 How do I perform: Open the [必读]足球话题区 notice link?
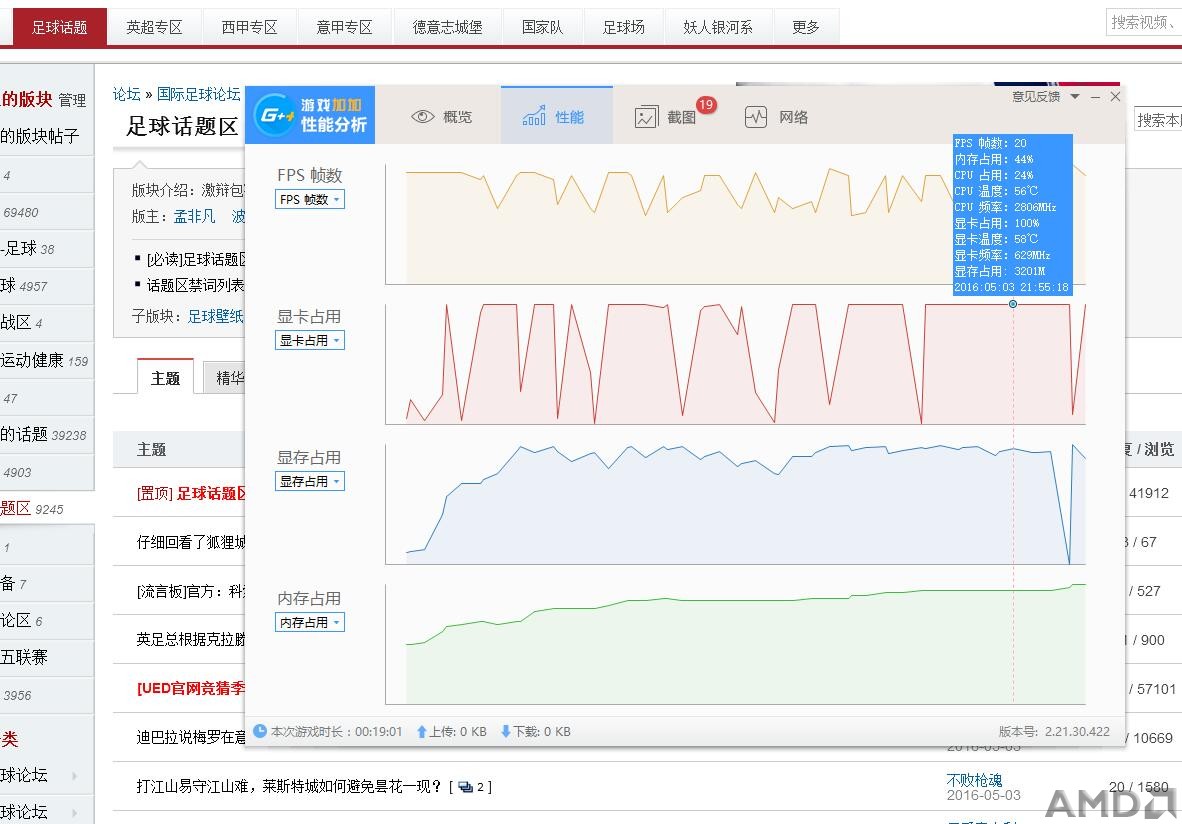coord(197,259)
